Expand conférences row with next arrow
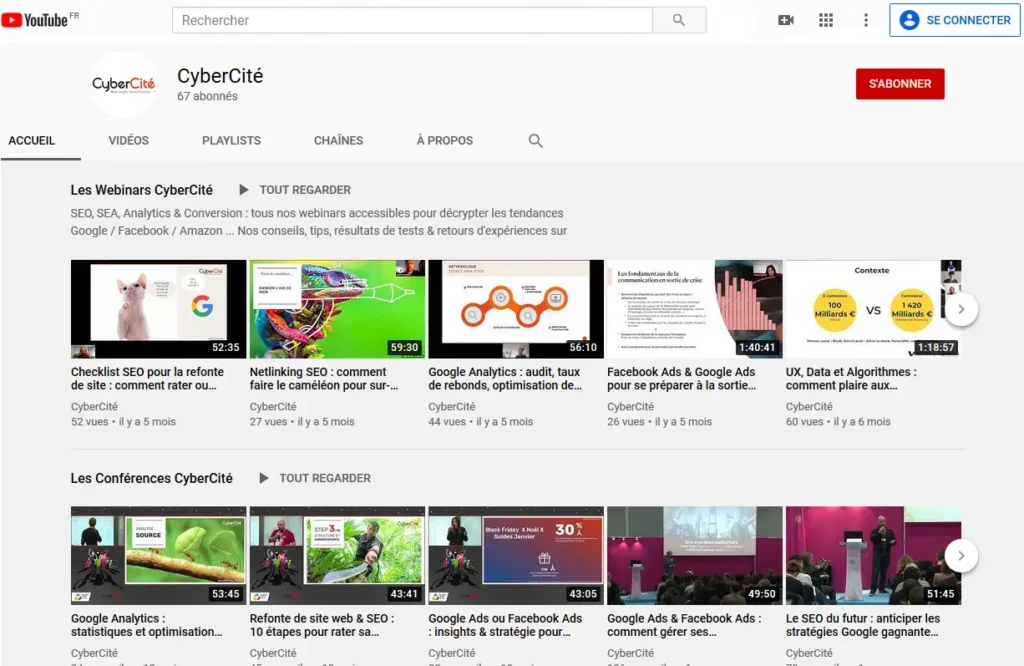The width and height of the screenshot is (1024, 666). [961, 556]
